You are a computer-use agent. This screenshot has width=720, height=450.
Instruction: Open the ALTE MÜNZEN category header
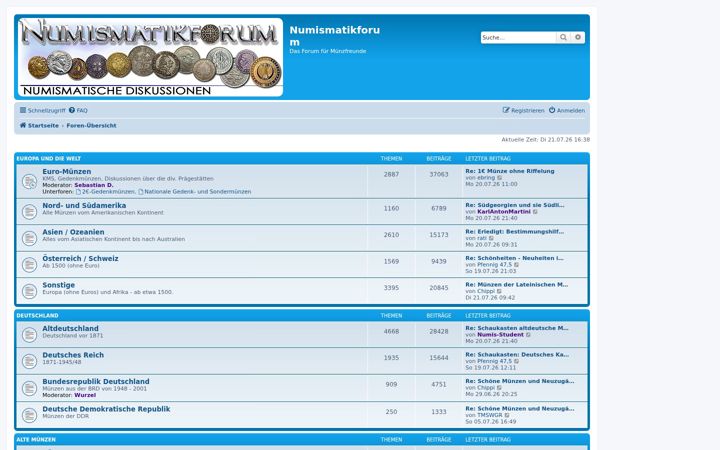[x=36, y=439]
